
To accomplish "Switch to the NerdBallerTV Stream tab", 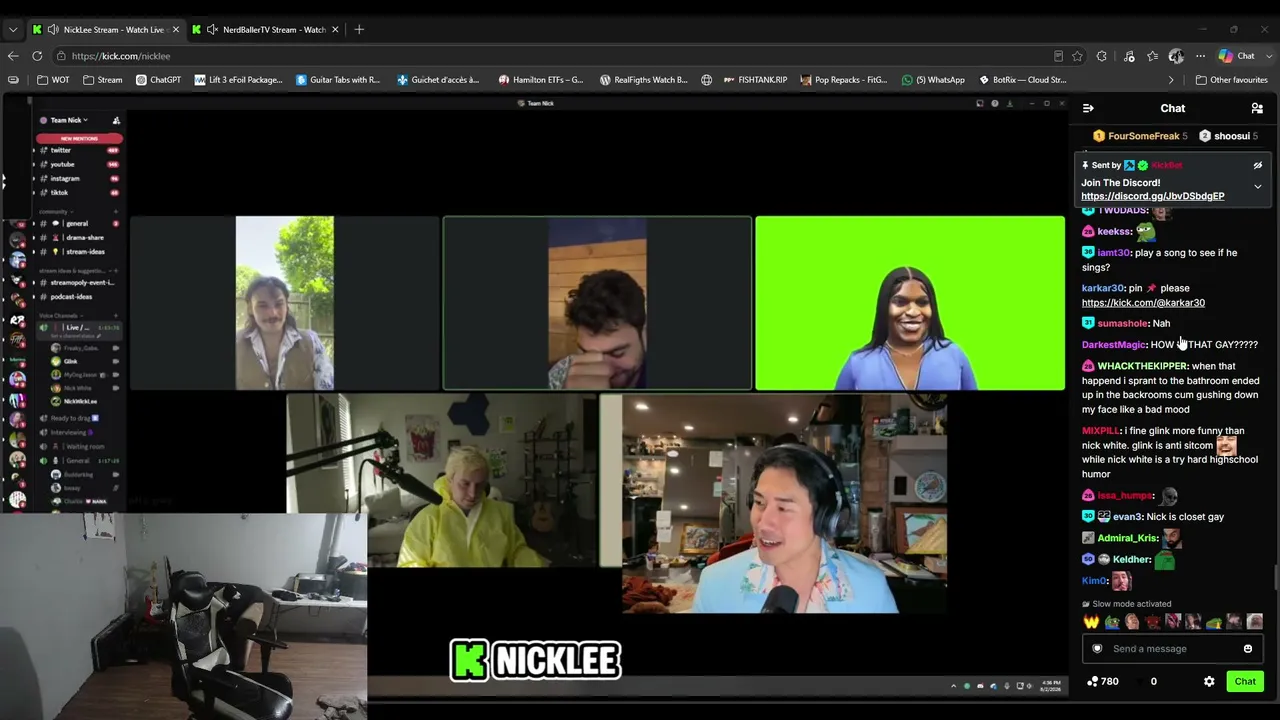I will (x=266, y=29).
